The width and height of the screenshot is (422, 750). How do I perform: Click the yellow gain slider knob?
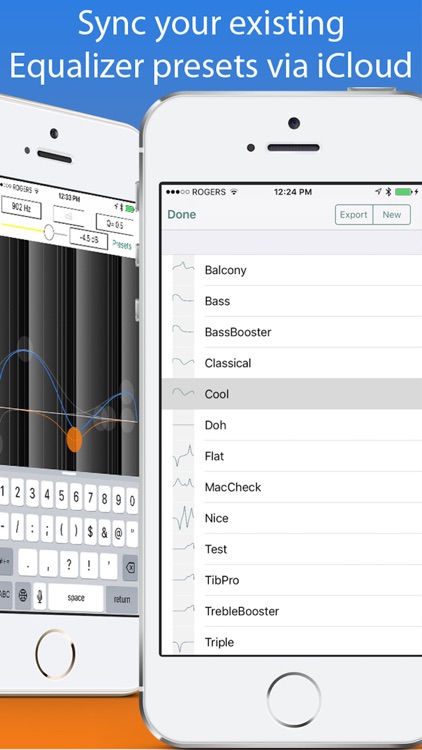49,232
